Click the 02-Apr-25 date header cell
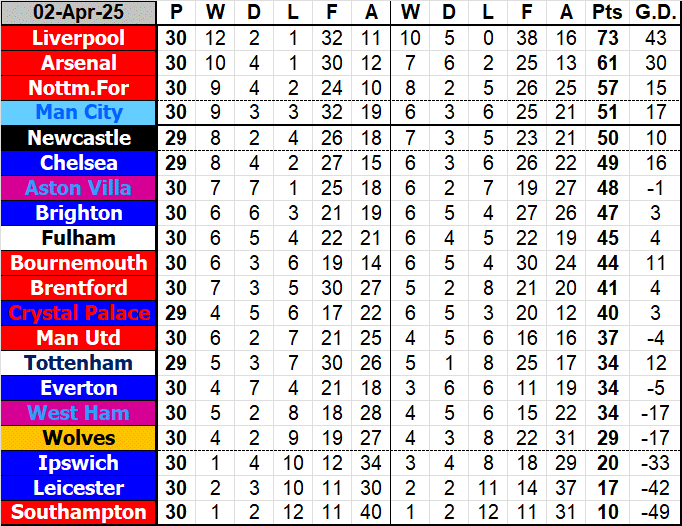Screen dimensions: 682x526 (x=79, y=13)
